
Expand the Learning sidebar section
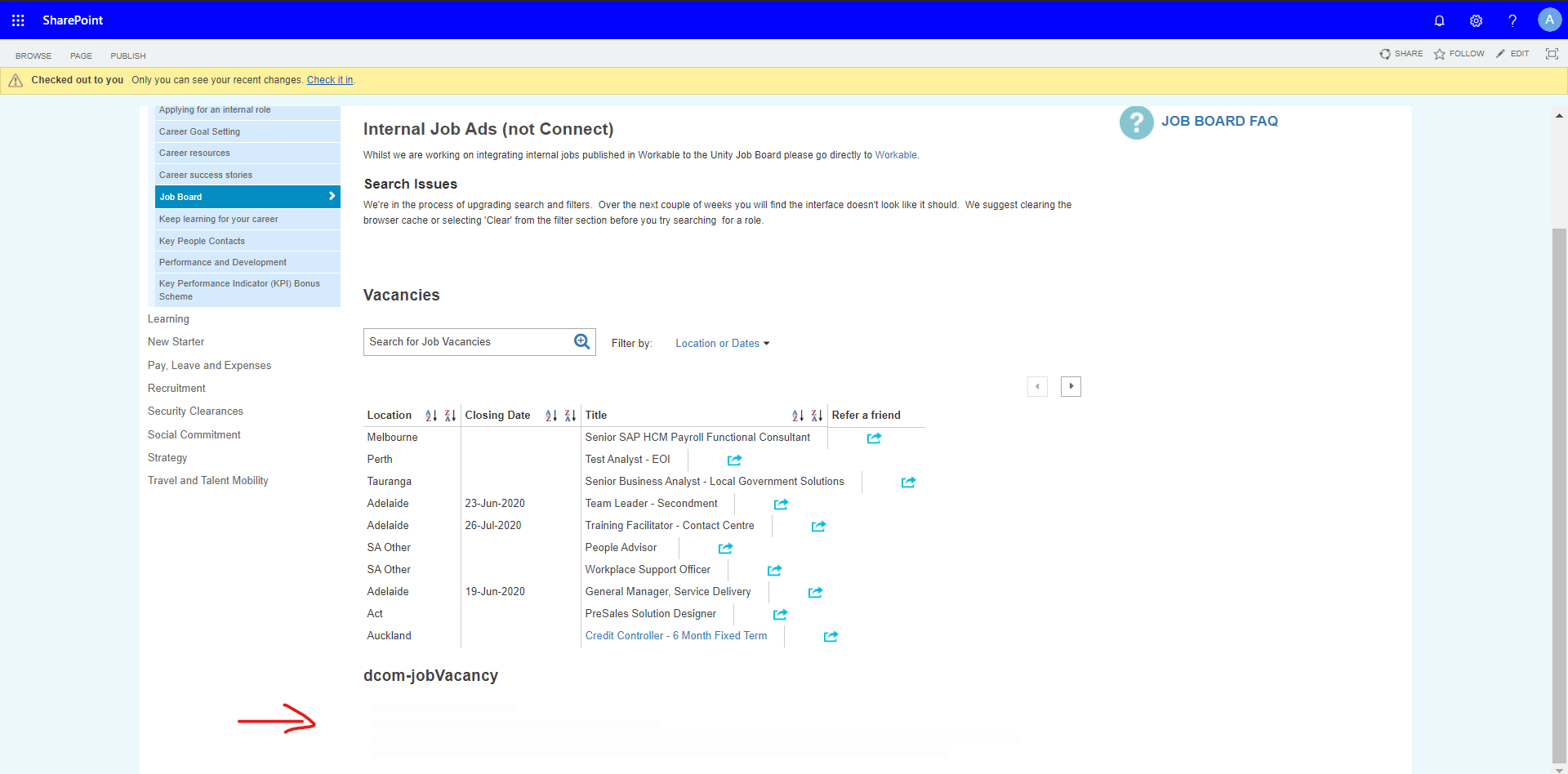pyautogui.click(x=168, y=318)
